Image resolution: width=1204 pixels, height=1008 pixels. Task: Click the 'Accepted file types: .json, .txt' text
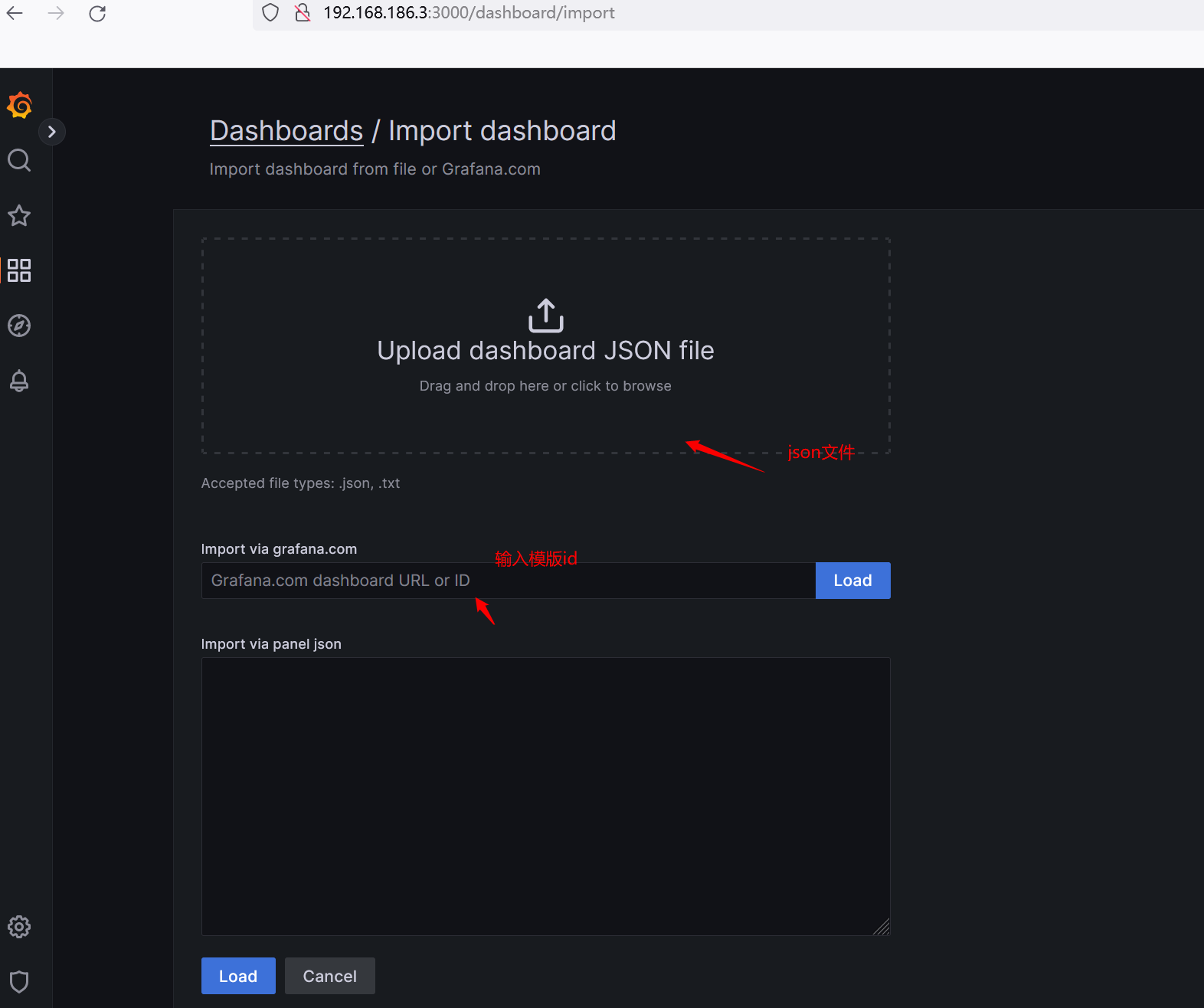pyautogui.click(x=300, y=483)
